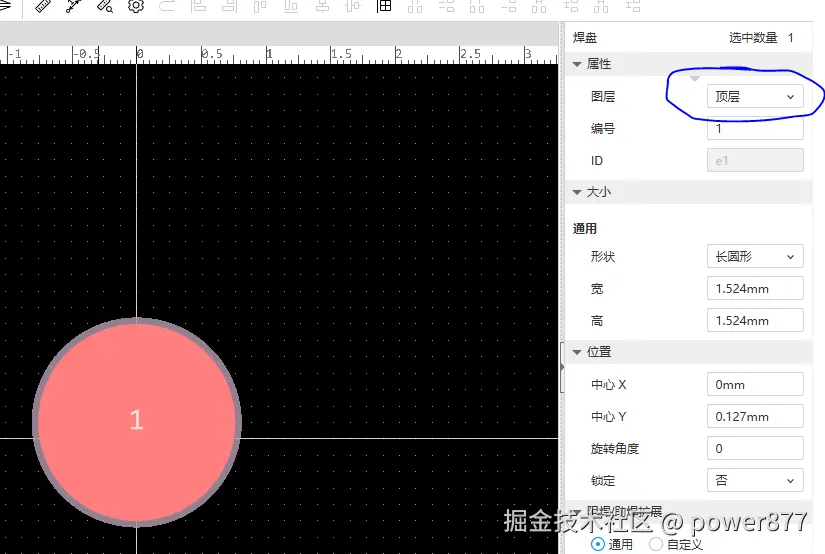Select the 通用 radio button
Viewport: 825px width, 554px height.
click(598, 544)
